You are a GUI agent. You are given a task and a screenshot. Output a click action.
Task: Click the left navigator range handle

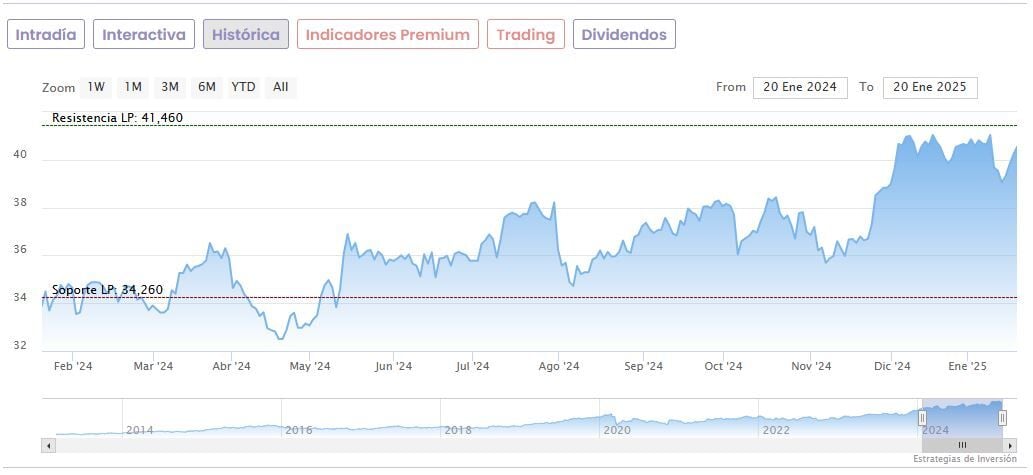pyautogui.click(x=922, y=417)
